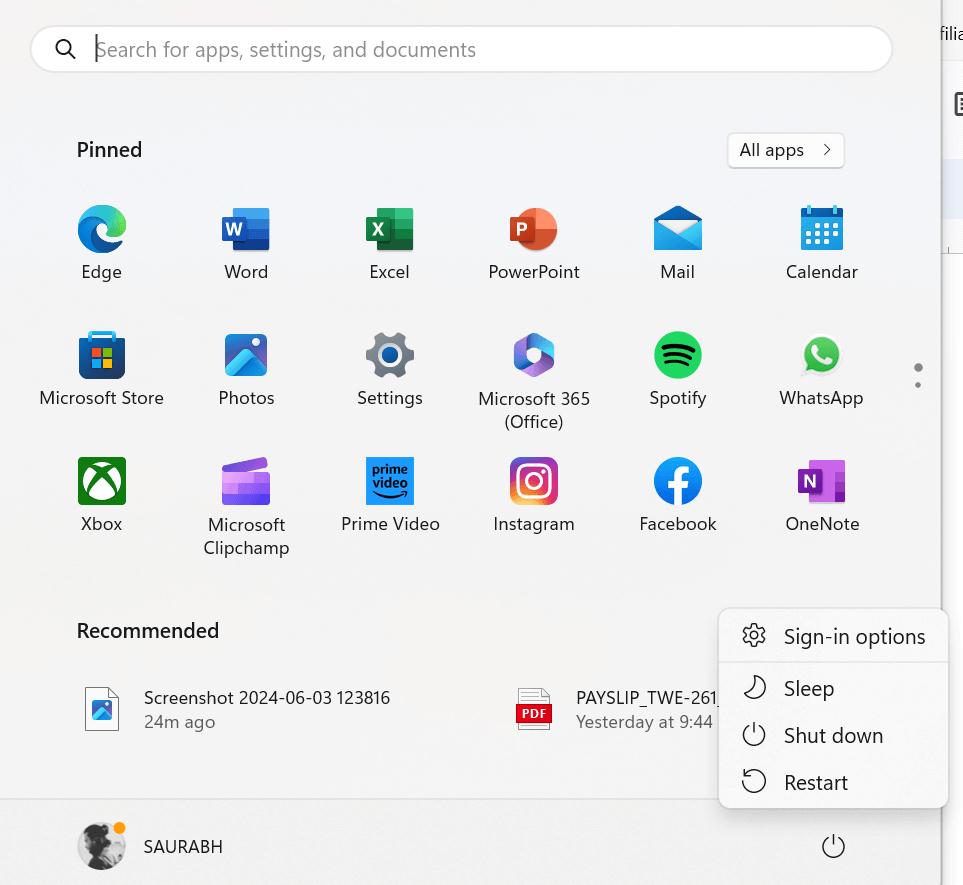This screenshot has height=885, width=963.
Task: Open the recommended Screenshot 2024-06-03 file
Action: (x=265, y=709)
